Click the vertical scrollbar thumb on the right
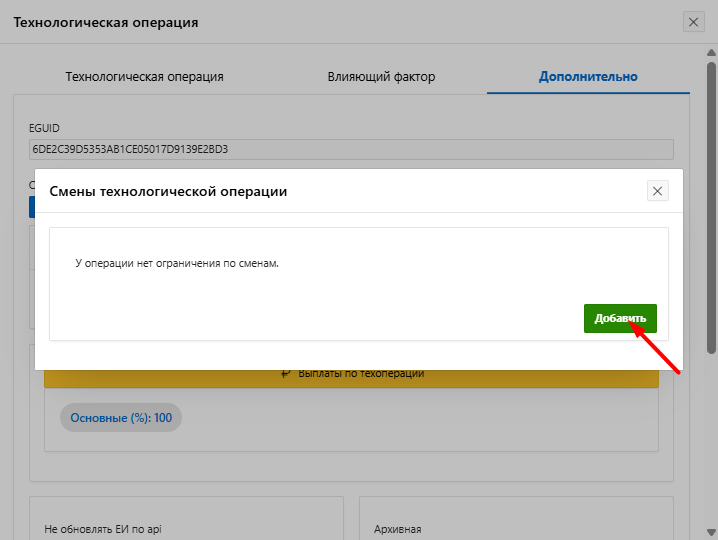 coord(711,200)
